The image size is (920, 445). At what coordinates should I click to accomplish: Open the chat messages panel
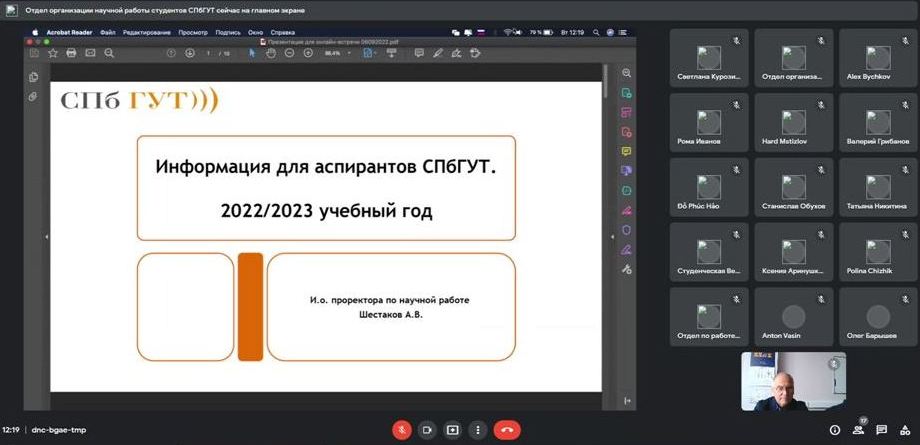(x=882, y=430)
